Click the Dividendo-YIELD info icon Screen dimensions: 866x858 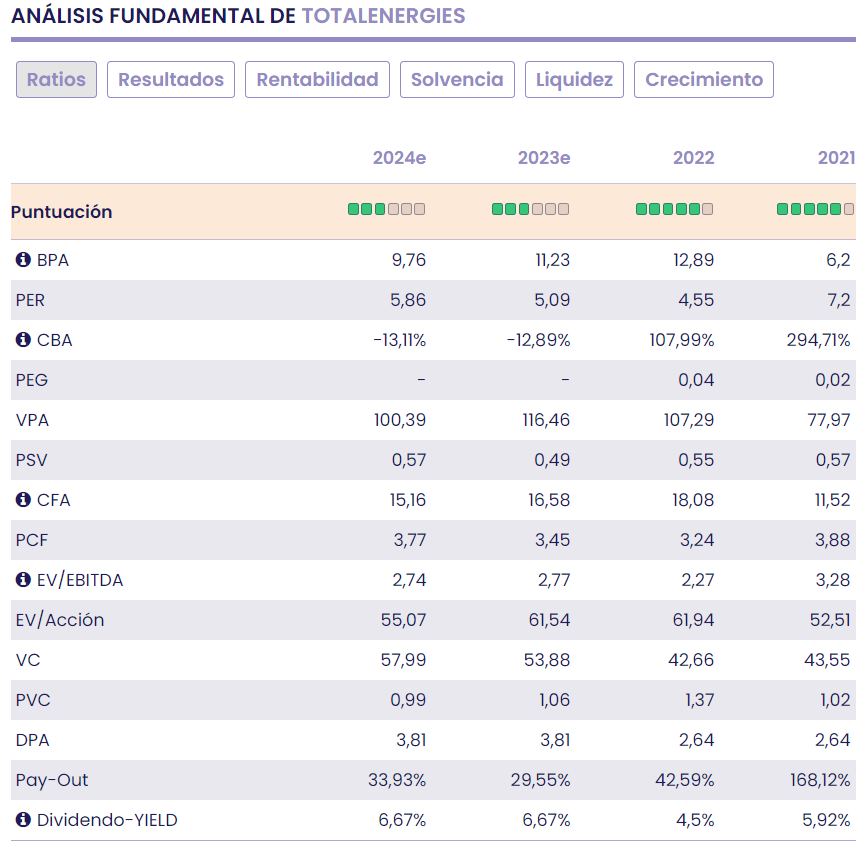click(24, 820)
